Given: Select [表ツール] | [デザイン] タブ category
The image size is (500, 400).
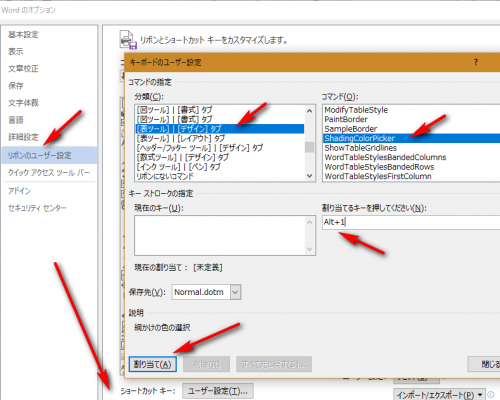Looking at the screenshot, I should [220, 129].
